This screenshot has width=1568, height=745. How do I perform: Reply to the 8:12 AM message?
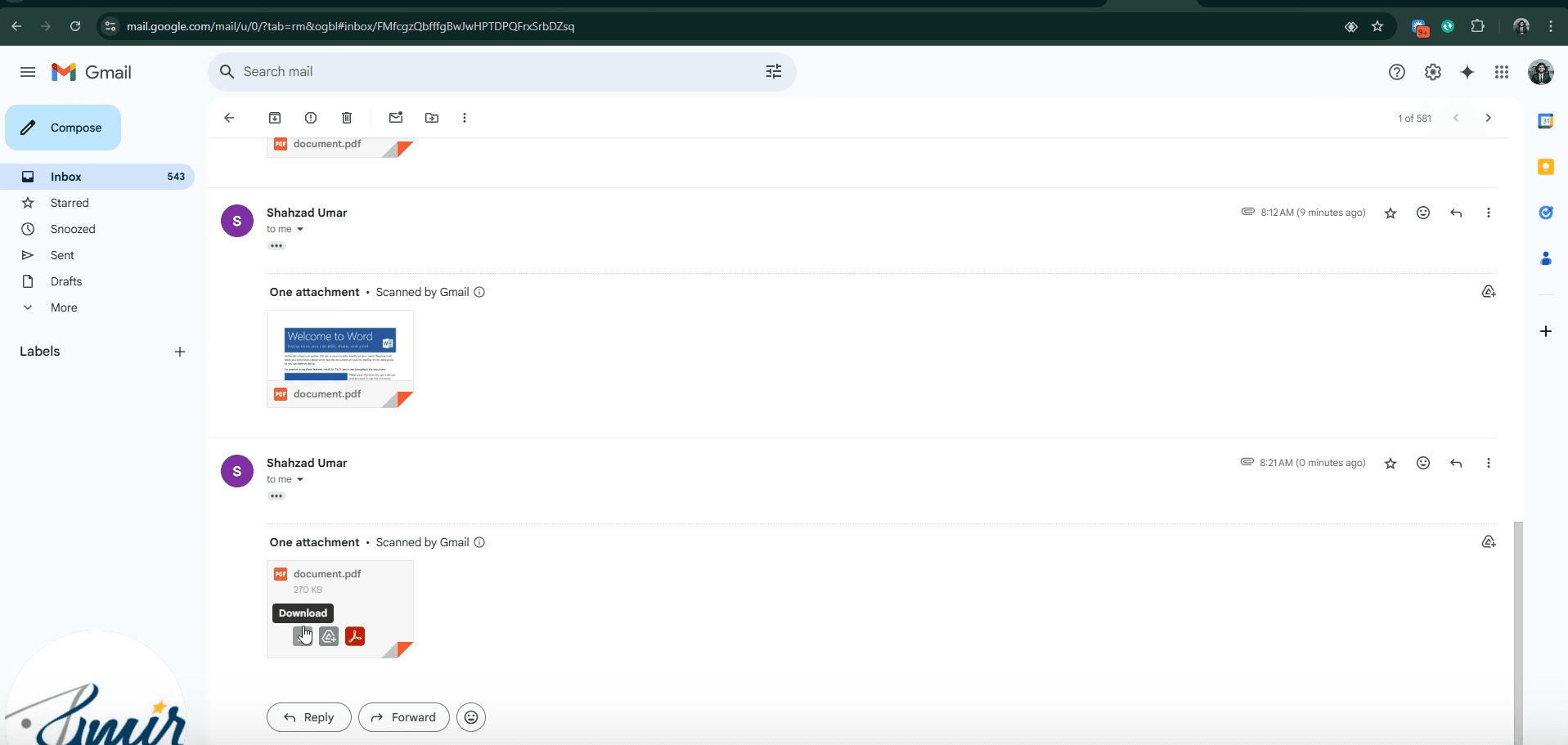1456,213
